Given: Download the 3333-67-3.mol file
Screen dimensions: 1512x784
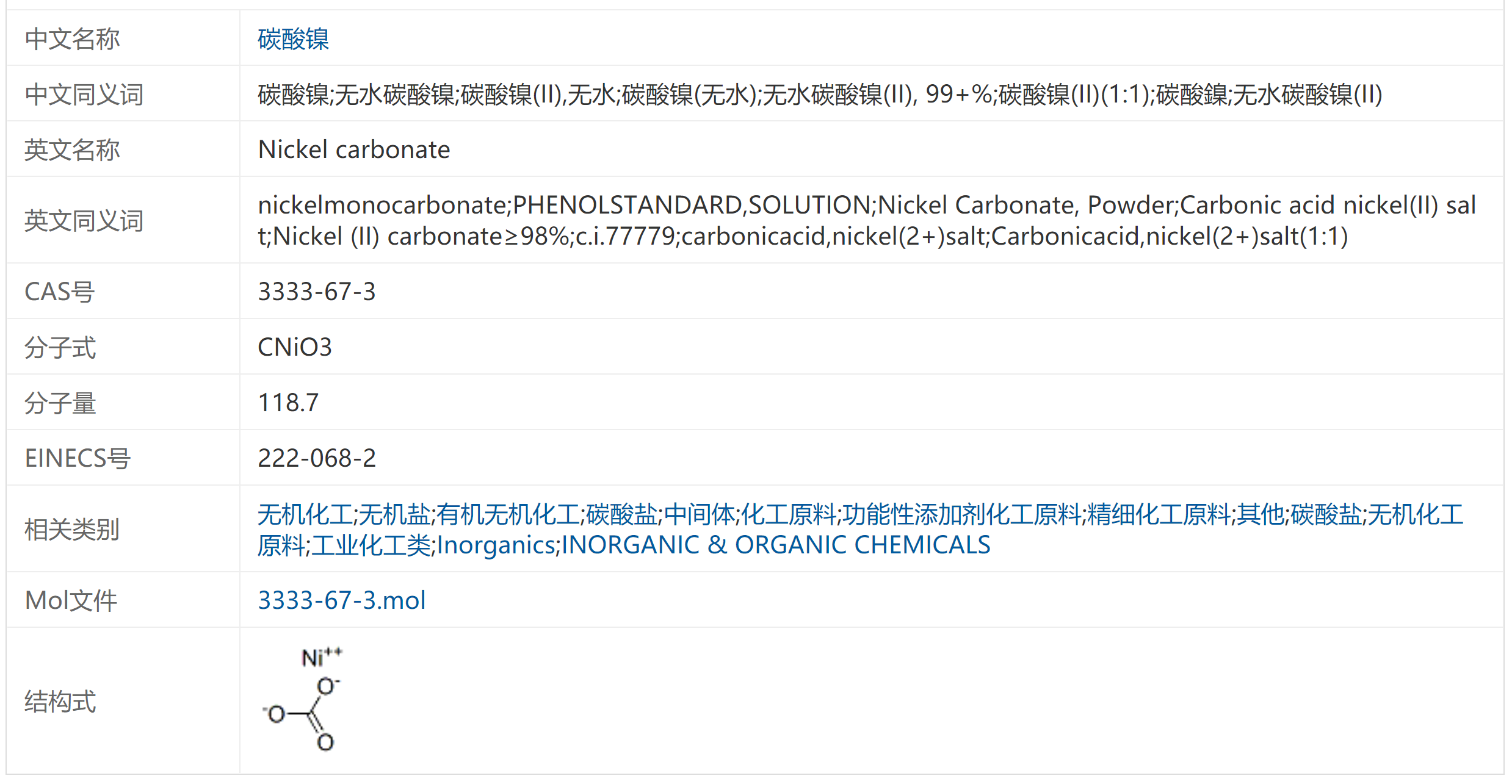Looking at the screenshot, I should [341, 600].
